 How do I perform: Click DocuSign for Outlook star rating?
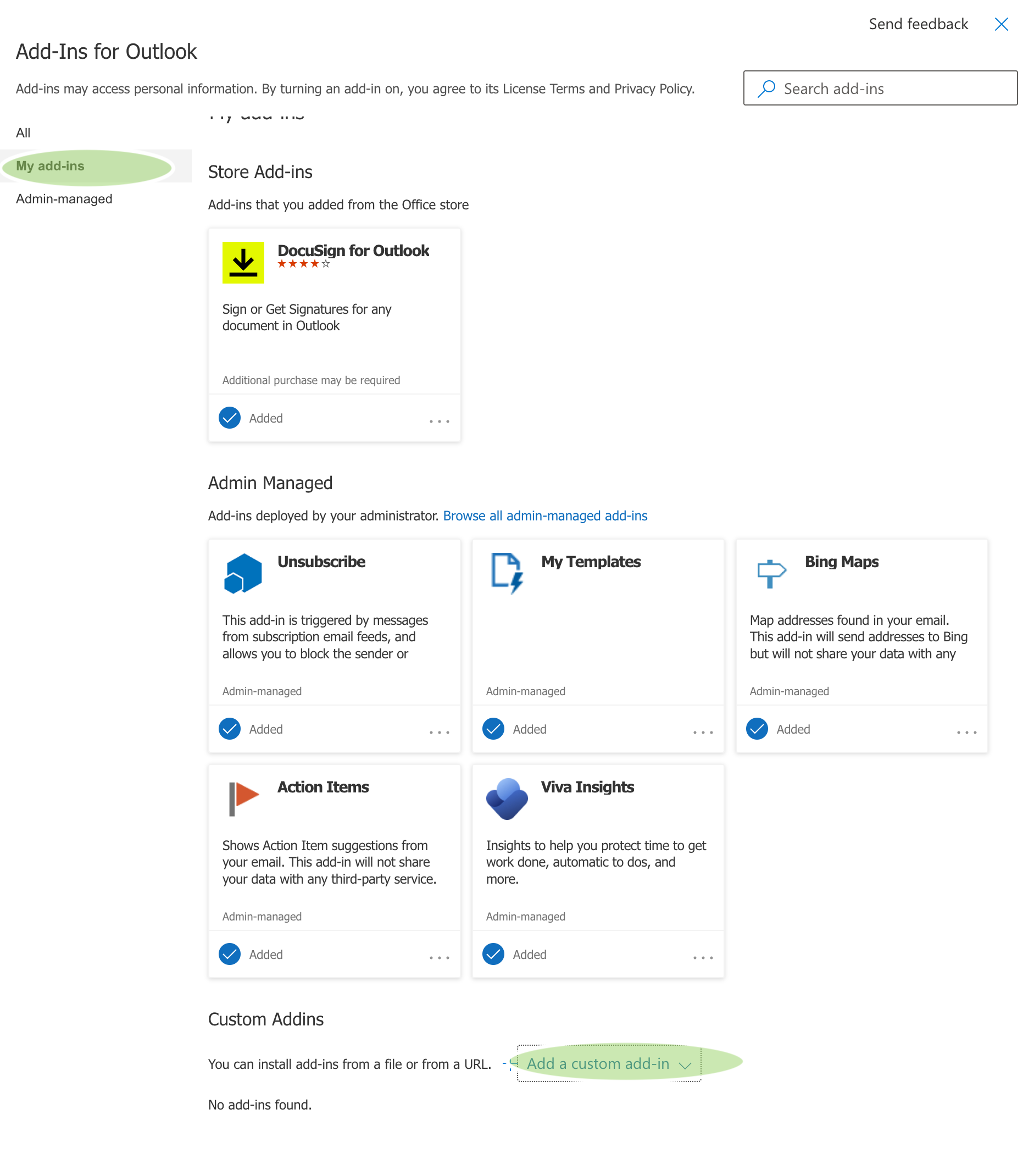(x=304, y=264)
